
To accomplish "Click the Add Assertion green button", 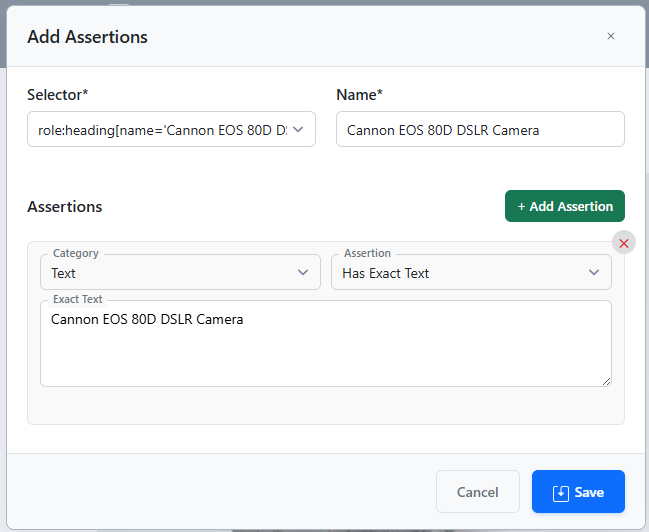I will click(x=564, y=206).
